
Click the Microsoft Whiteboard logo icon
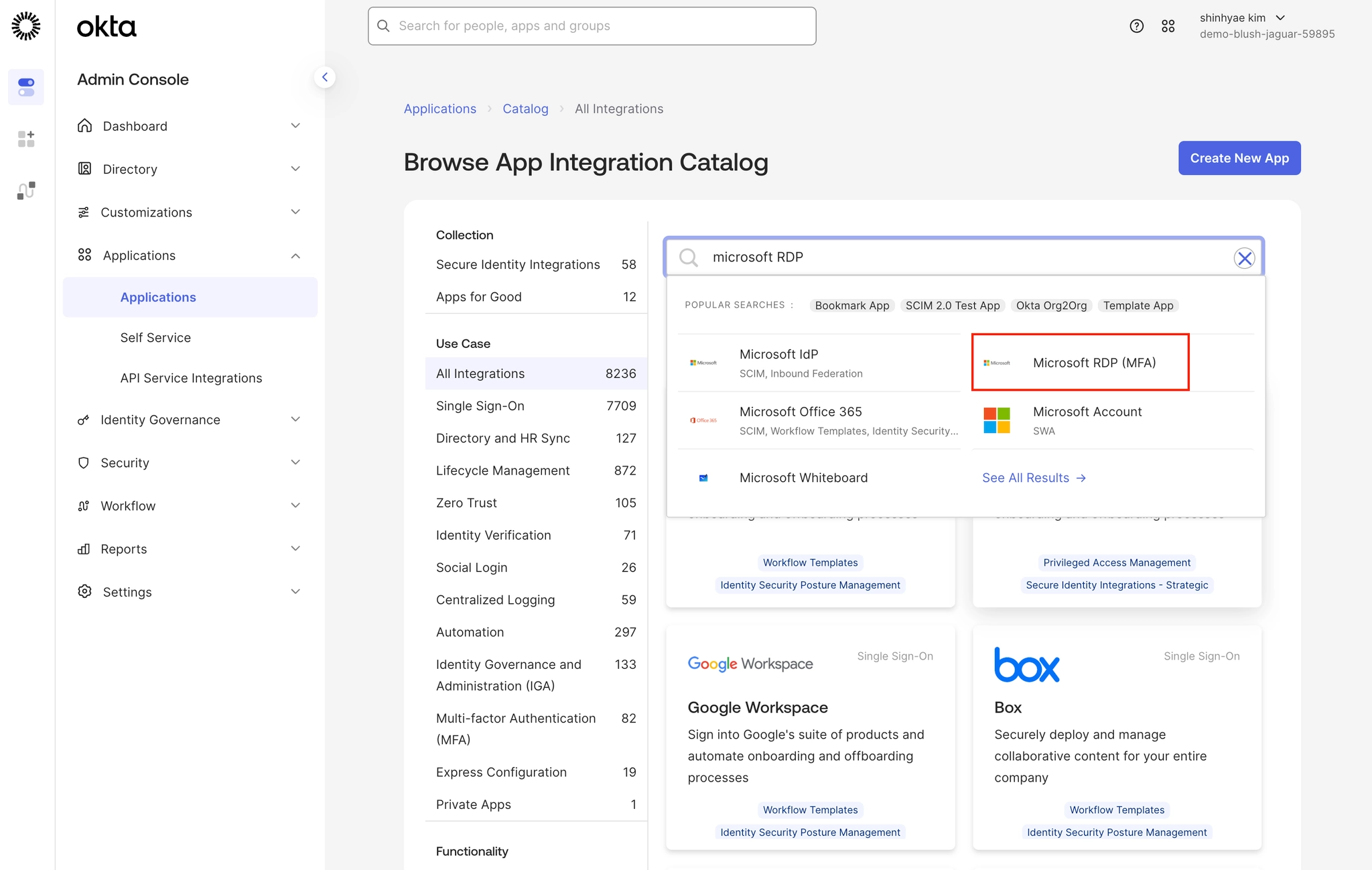point(703,478)
